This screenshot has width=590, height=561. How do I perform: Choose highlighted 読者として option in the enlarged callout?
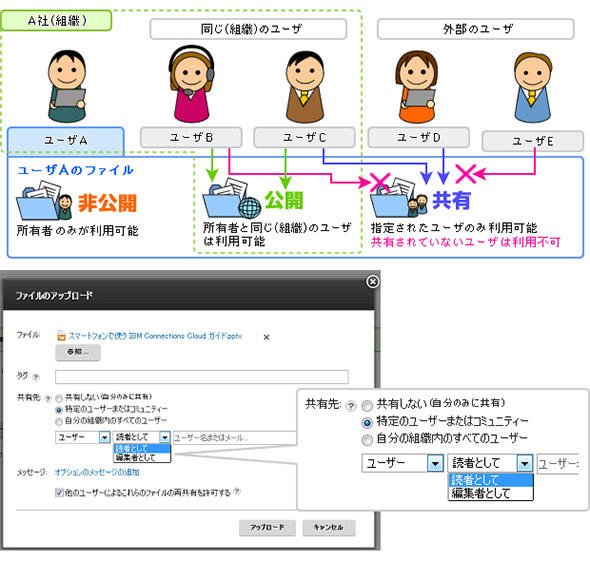click(x=491, y=480)
